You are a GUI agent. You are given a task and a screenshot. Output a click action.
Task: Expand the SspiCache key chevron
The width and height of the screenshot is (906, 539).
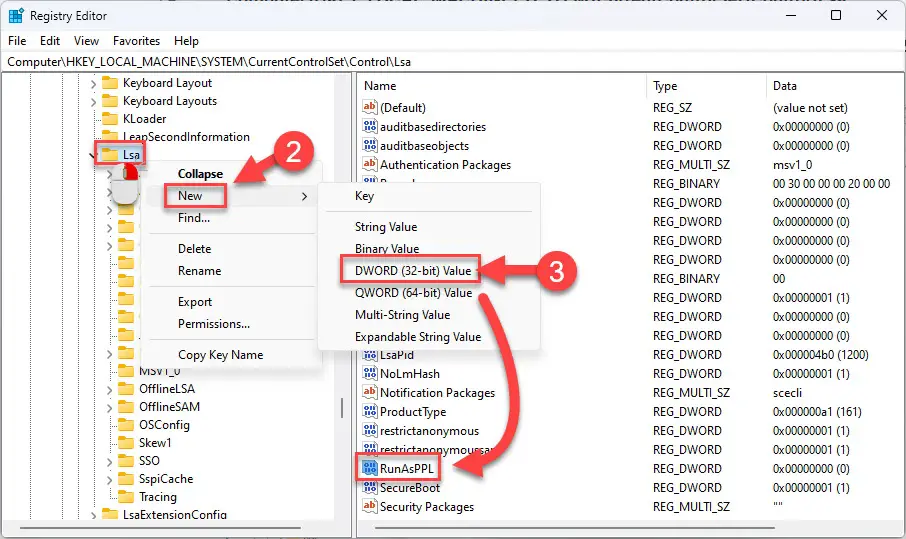[109, 480]
